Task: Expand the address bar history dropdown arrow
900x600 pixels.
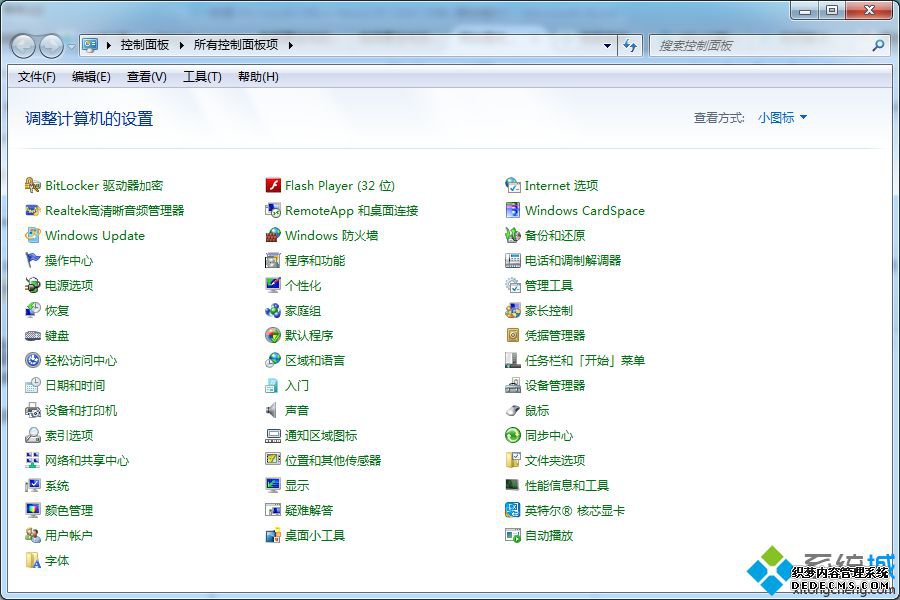Action: pos(607,45)
